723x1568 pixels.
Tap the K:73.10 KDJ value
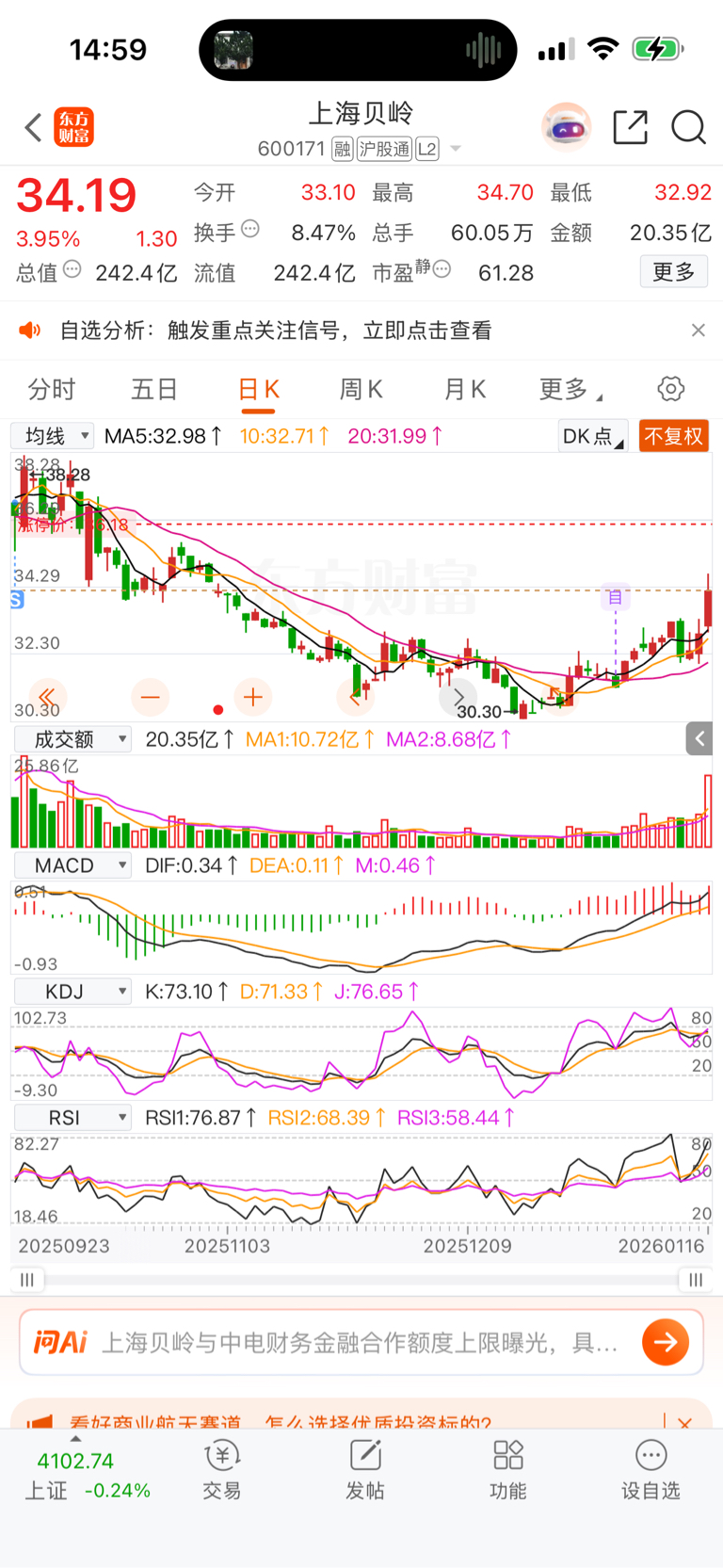click(x=187, y=992)
